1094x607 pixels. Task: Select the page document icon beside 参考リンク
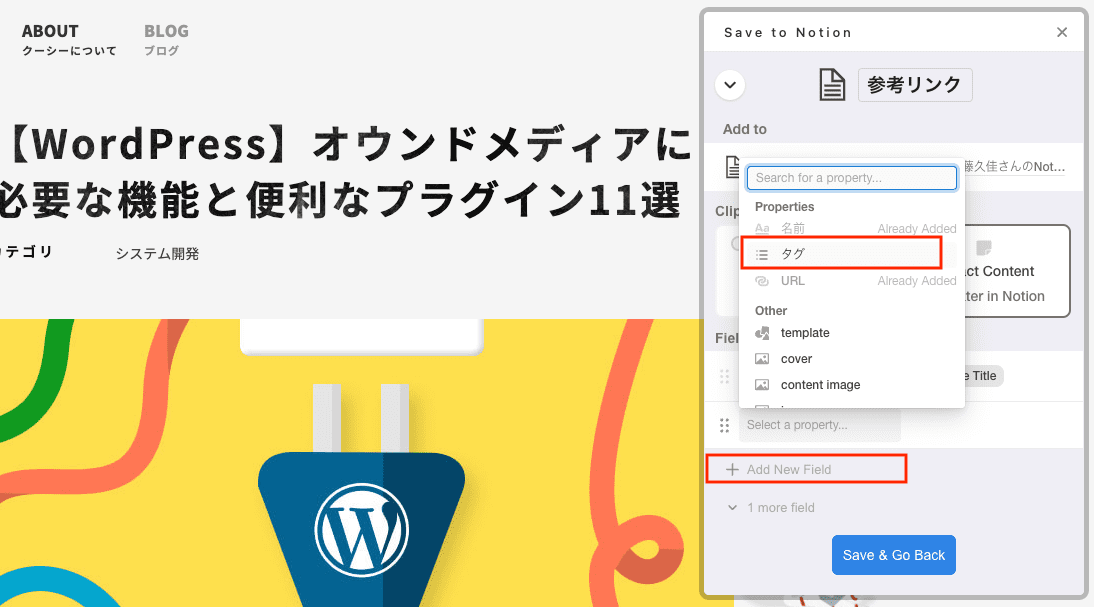(x=832, y=85)
